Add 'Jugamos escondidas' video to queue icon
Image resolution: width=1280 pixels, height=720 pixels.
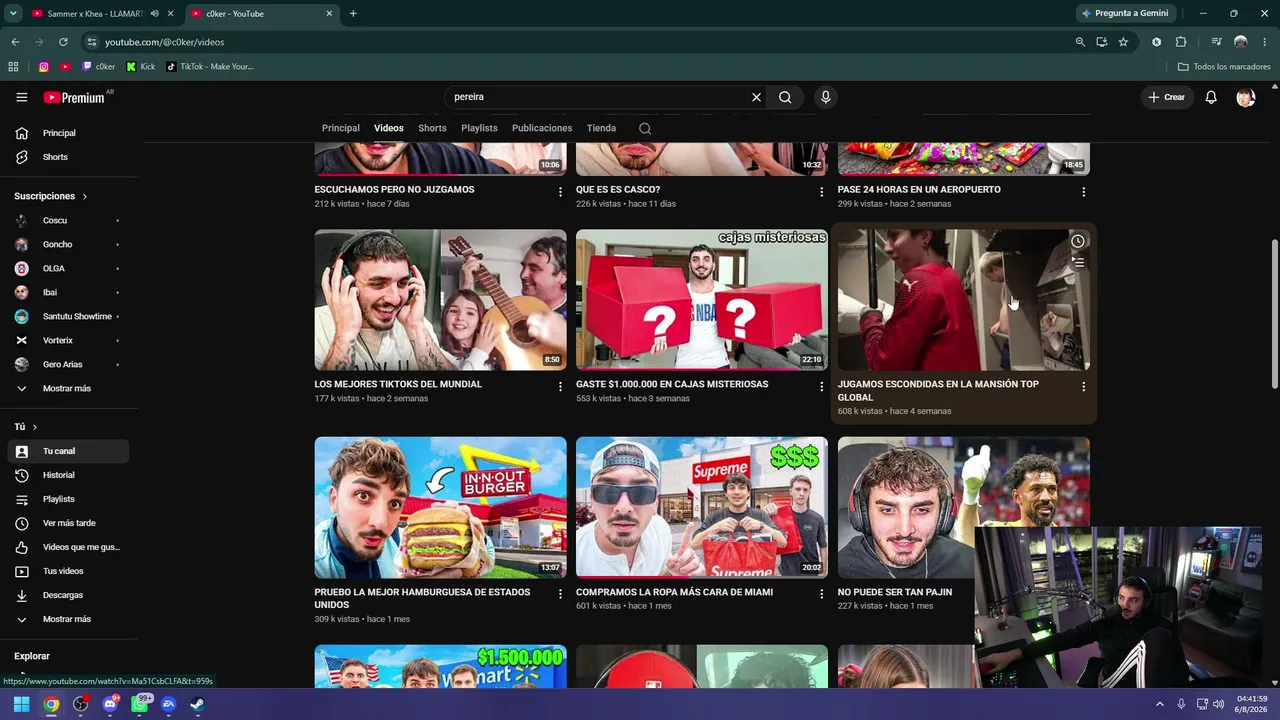click(x=1077, y=262)
